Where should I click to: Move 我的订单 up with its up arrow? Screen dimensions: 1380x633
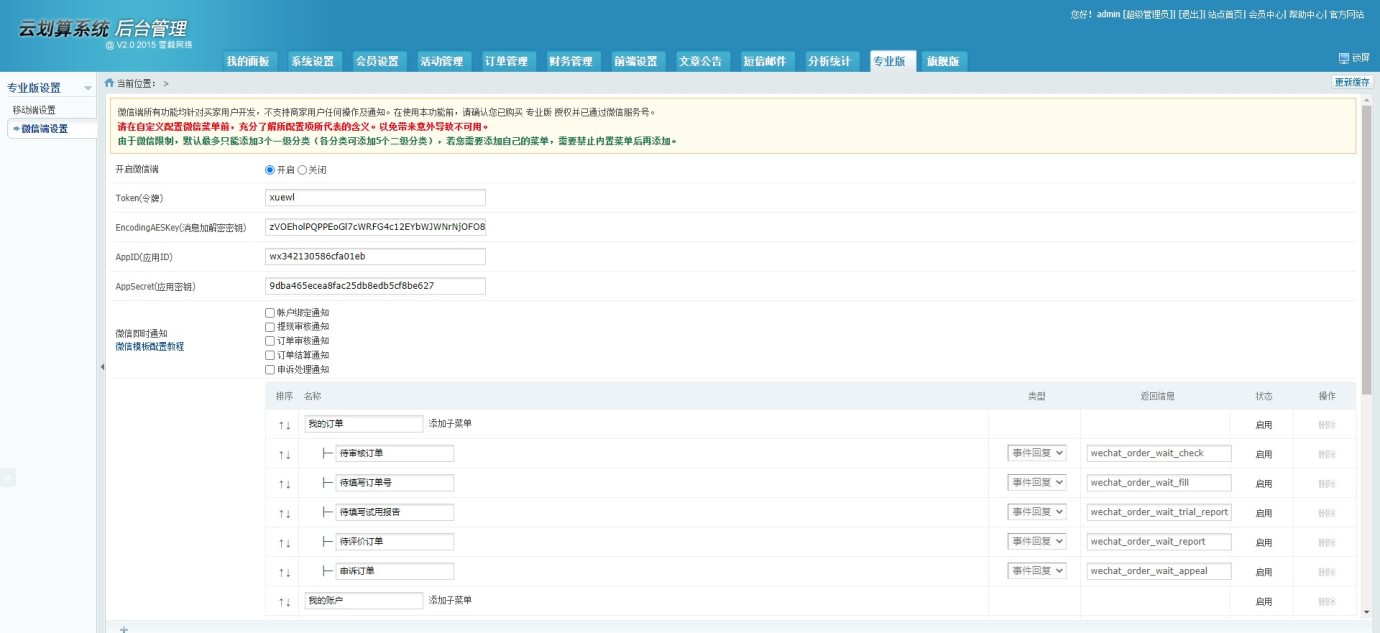point(281,425)
